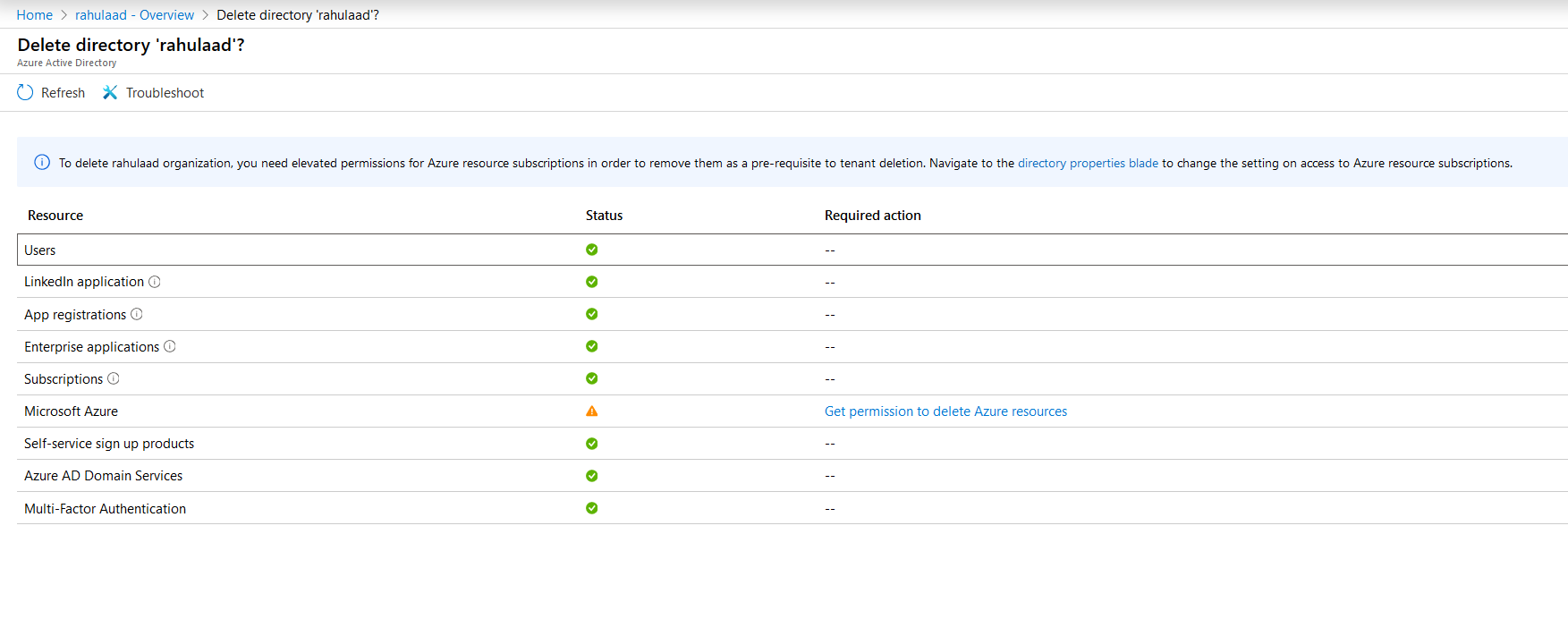Viewport: 1568px width, 636px height.
Task: Click info icon next to Subscriptions
Action: (114, 378)
